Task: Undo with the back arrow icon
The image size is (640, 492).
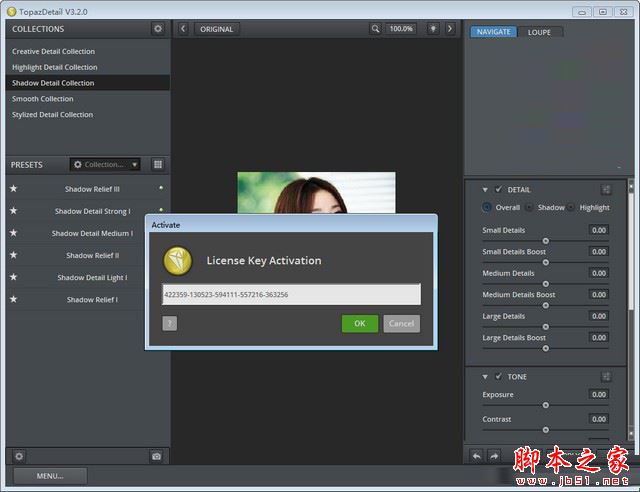Action: coord(476,456)
